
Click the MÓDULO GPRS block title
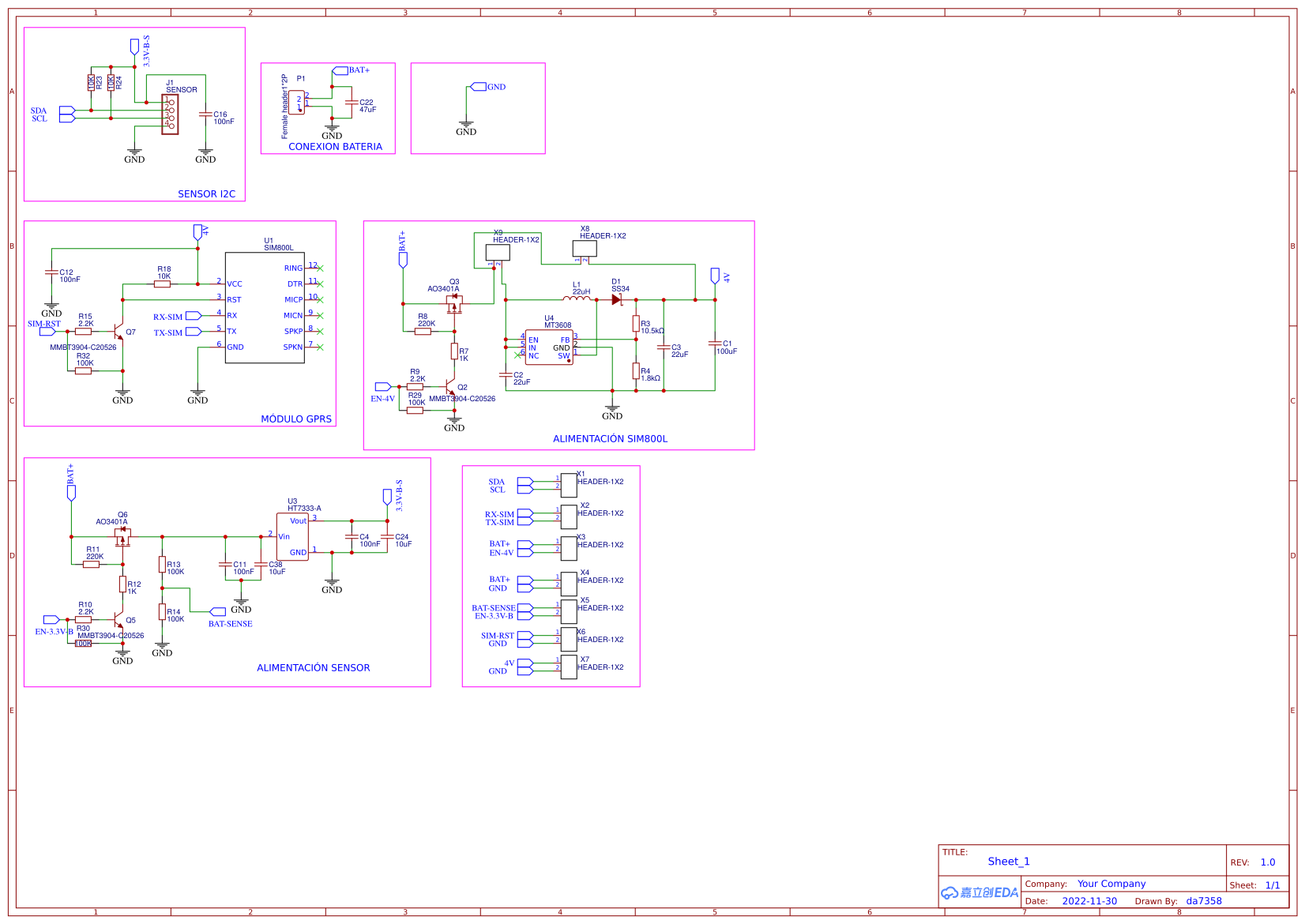pyautogui.click(x=296, y=419)
